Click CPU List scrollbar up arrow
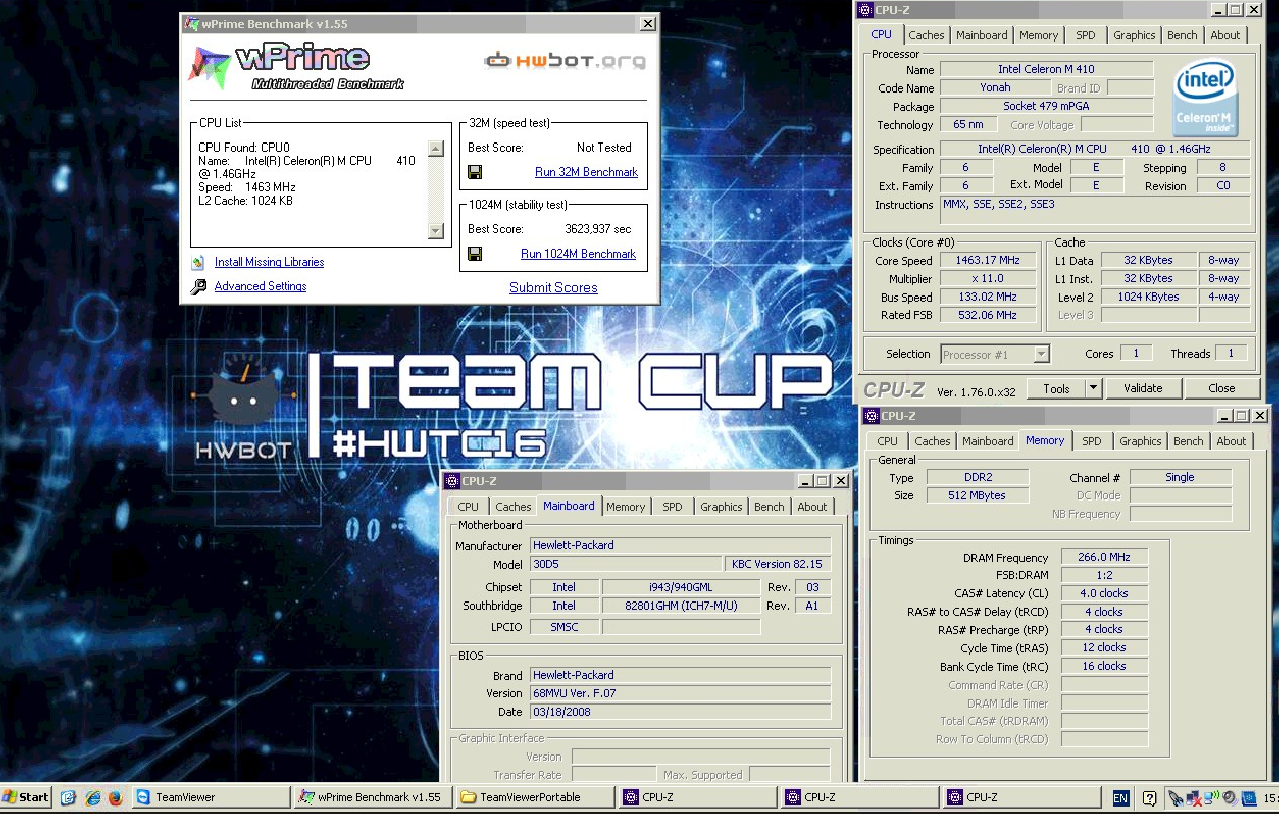The width and height of the screenshot is (1279, 814). pyautogui.click(x=435, y=149)
